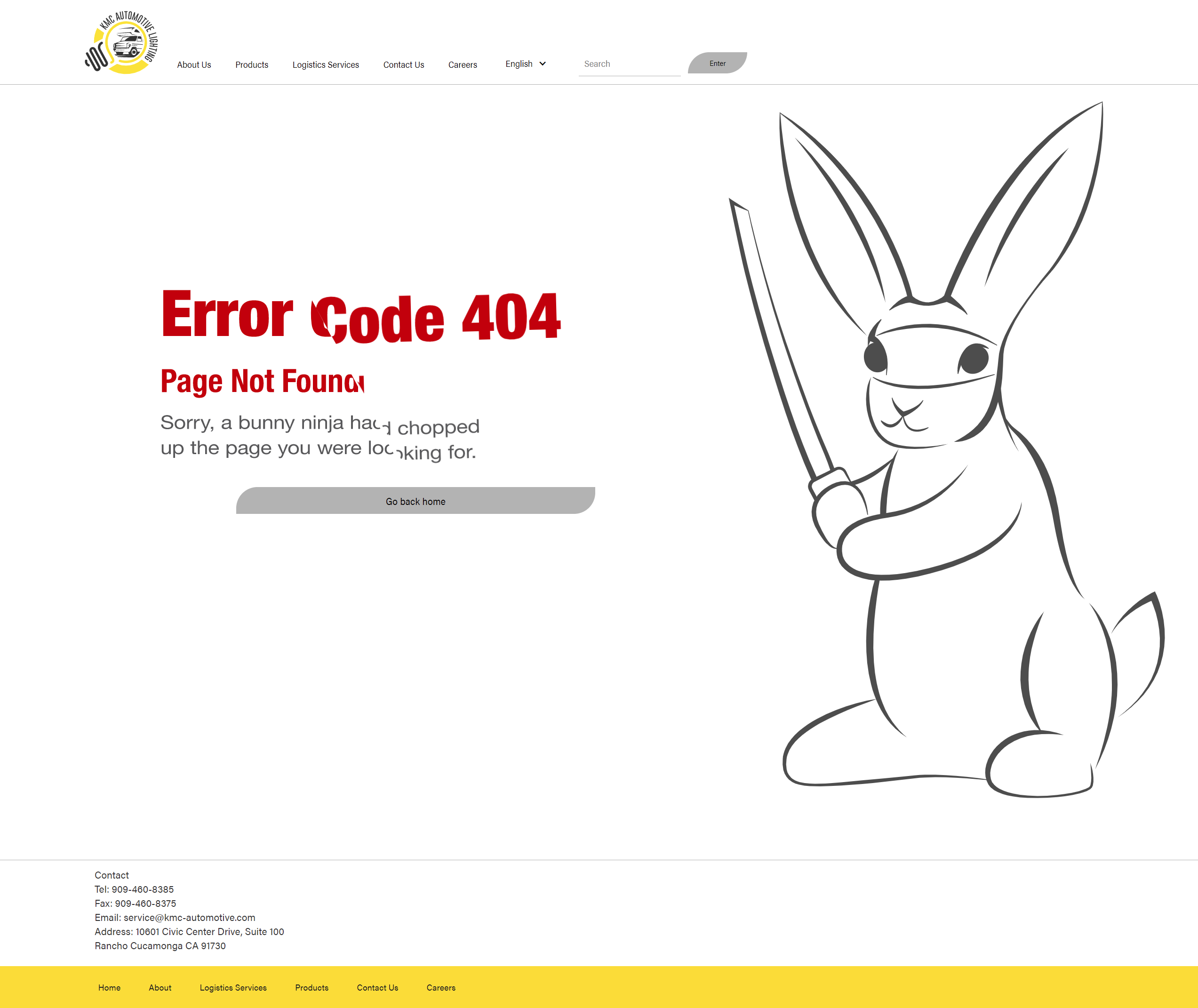Click inside the Search input field
The width and height of the screenshot is (1198, 1008).
[x=629, y=64]
